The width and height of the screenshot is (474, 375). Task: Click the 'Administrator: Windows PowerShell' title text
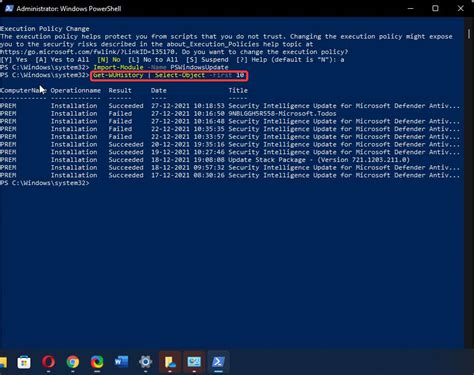point(69,9)
